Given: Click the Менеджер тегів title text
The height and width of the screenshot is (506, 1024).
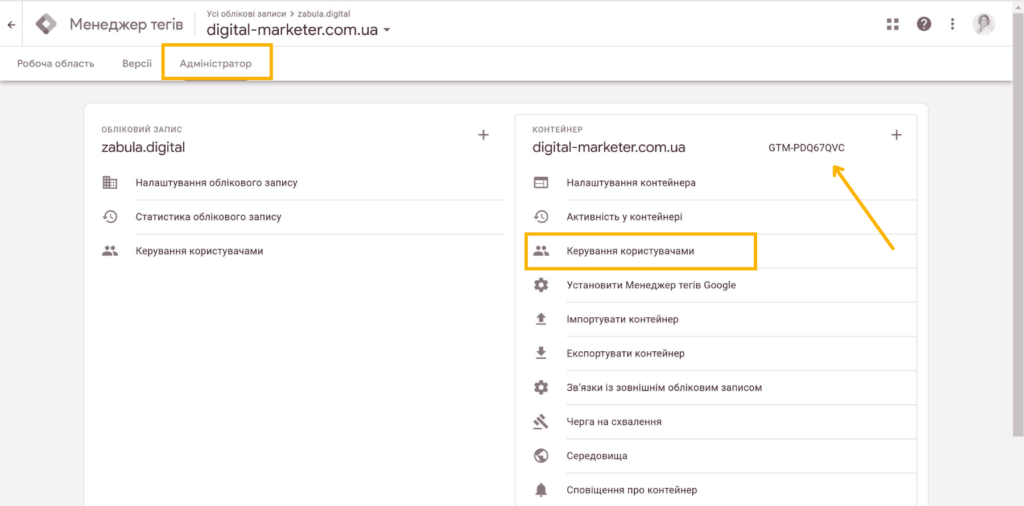Looking at the screenshot, I should (126, 25).
